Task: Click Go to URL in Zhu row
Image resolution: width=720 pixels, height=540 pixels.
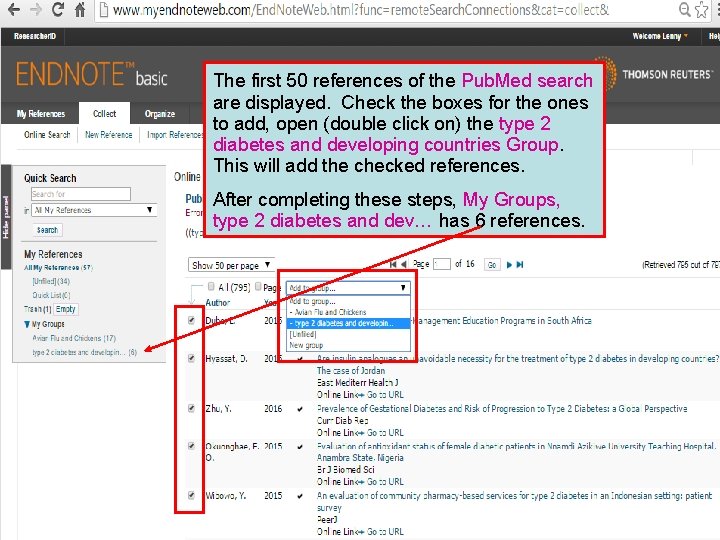Action: pyautogui.click(x=385, y=433)
